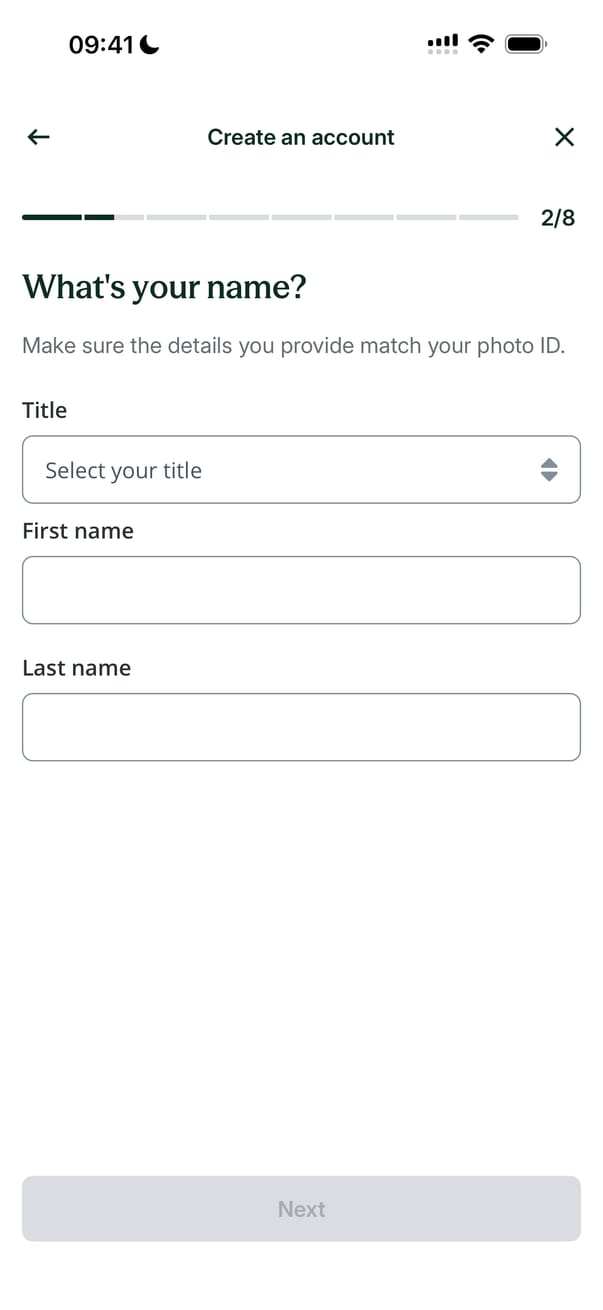Click the battery status icon
Screen dimensions: 603x1310
point(525,44)
